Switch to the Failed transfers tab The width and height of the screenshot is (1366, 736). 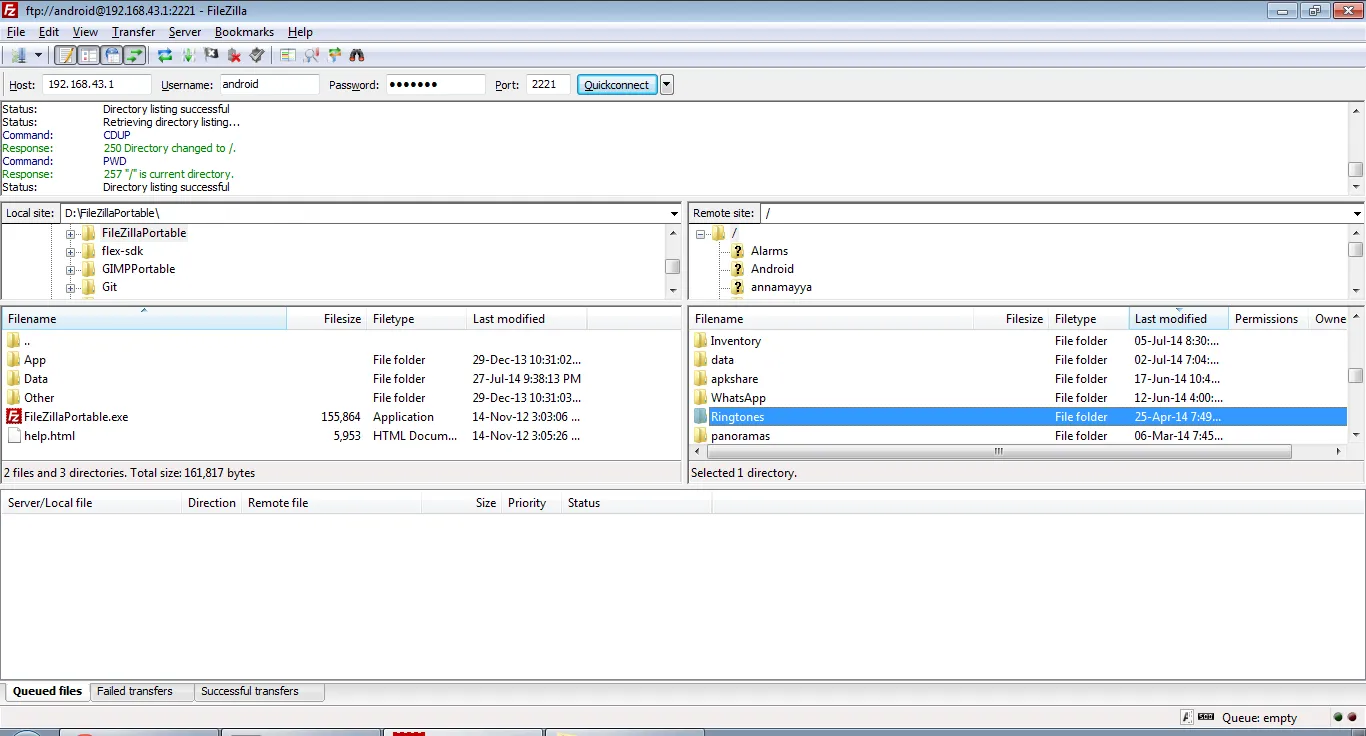(x=140, y=691)
